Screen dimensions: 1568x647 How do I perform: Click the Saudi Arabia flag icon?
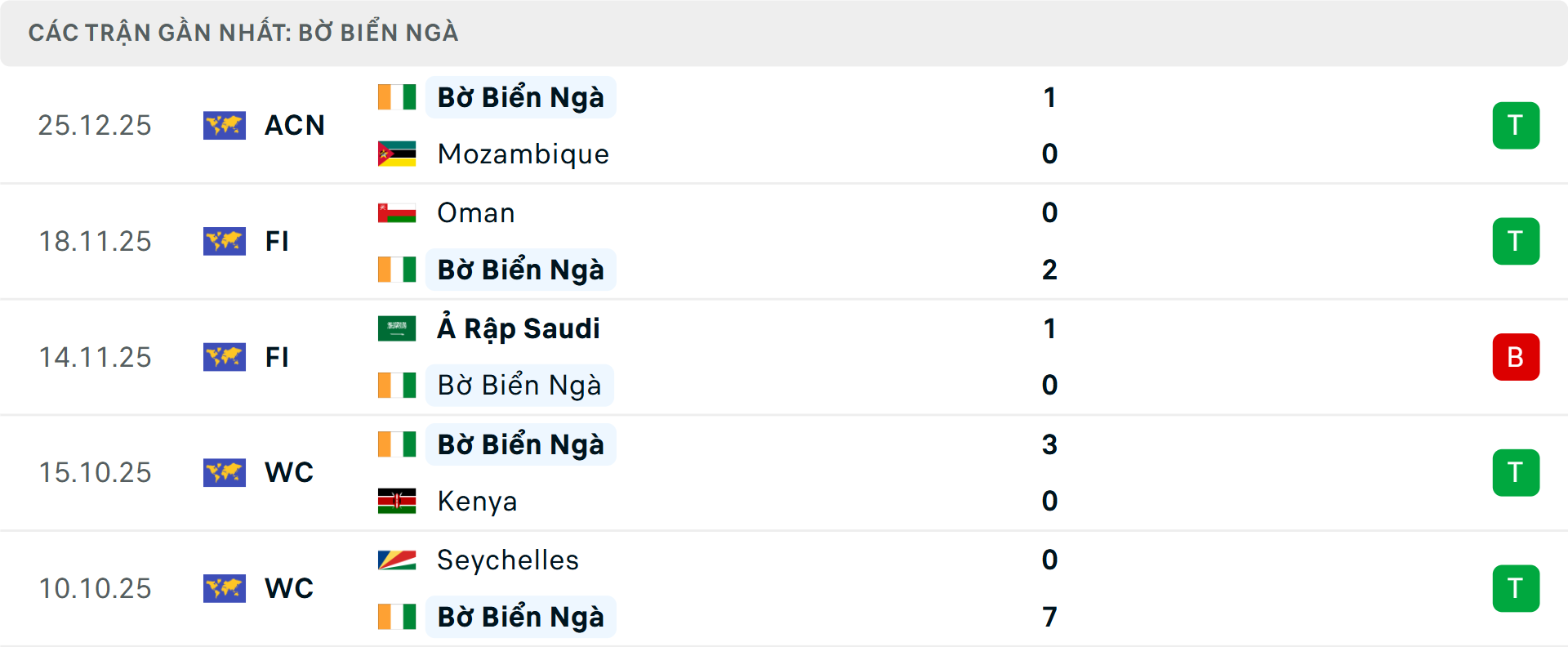(397, 328)
